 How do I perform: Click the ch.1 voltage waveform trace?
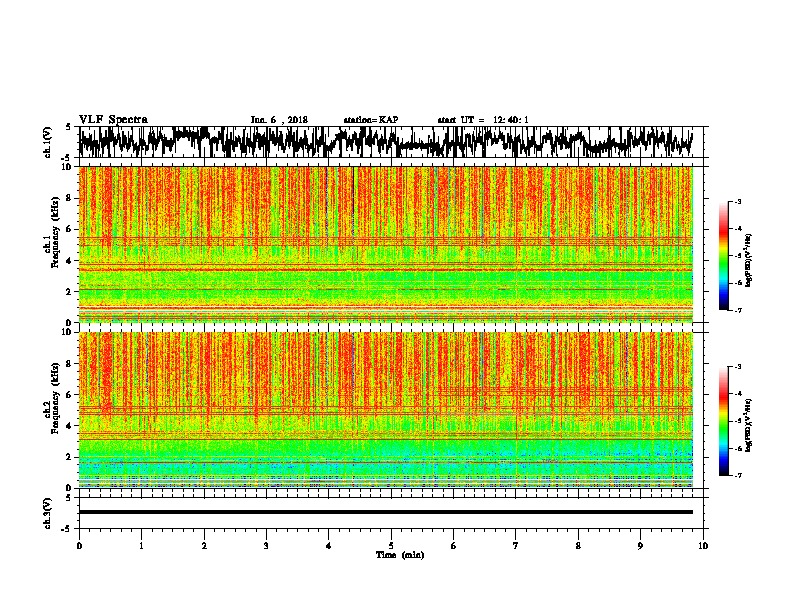[385, 142]
